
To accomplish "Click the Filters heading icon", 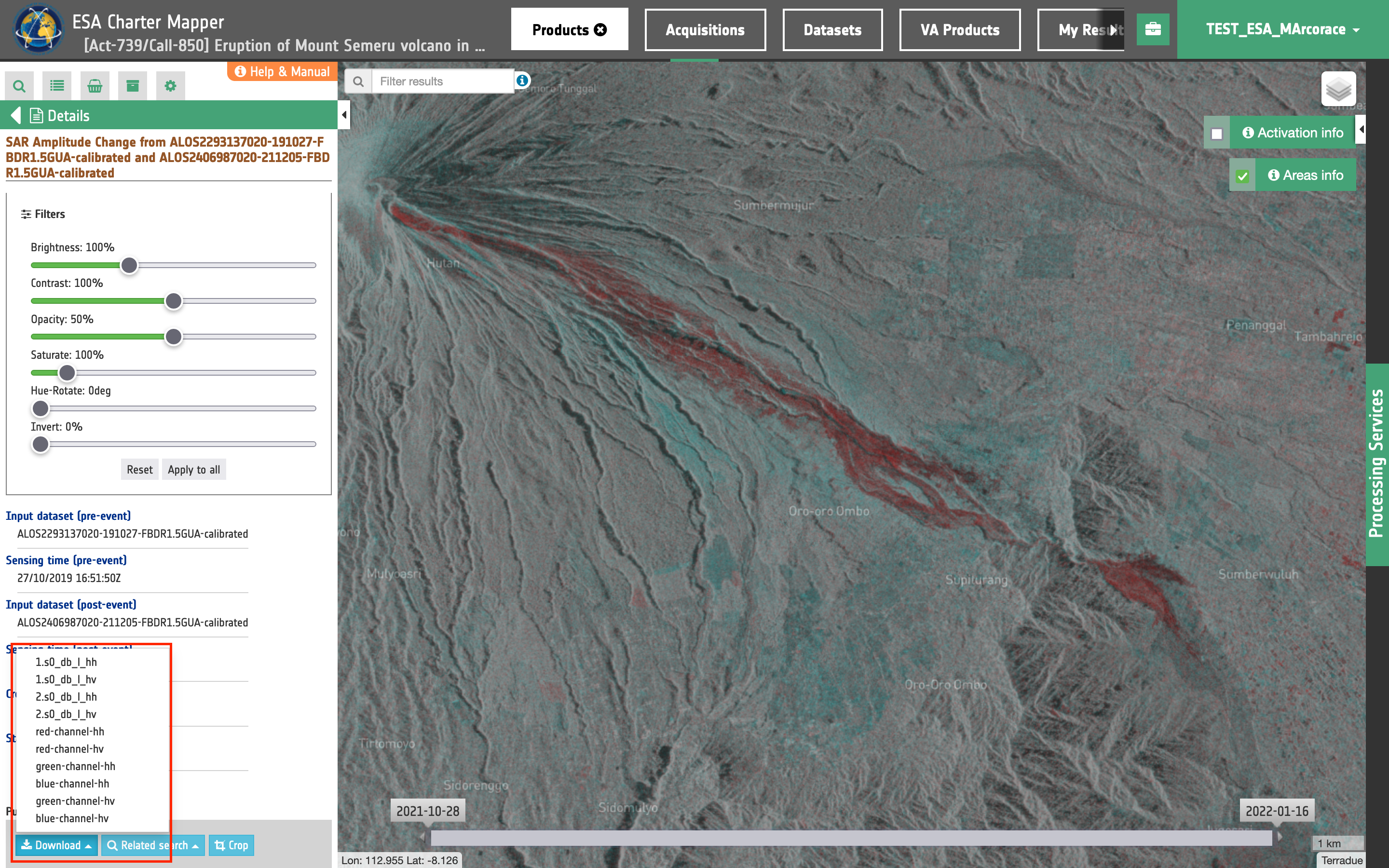I will (x=26, y=214).
